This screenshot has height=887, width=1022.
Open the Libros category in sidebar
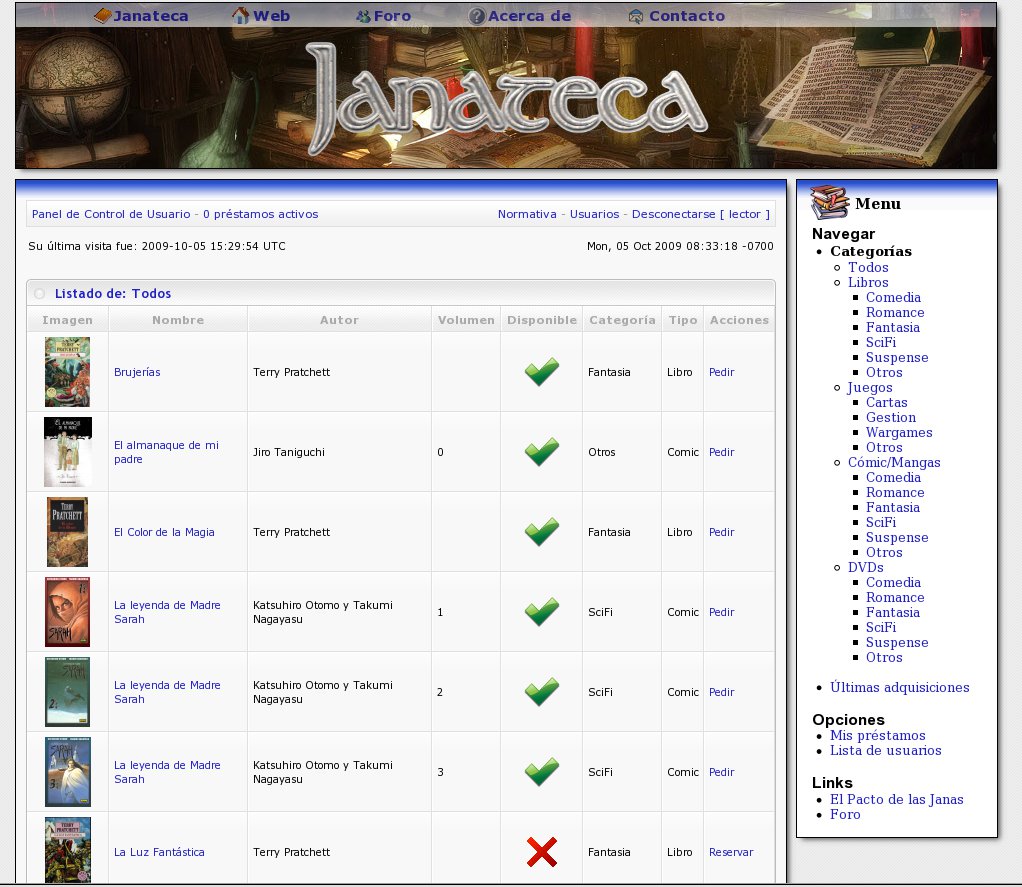(x=868, y=282)
